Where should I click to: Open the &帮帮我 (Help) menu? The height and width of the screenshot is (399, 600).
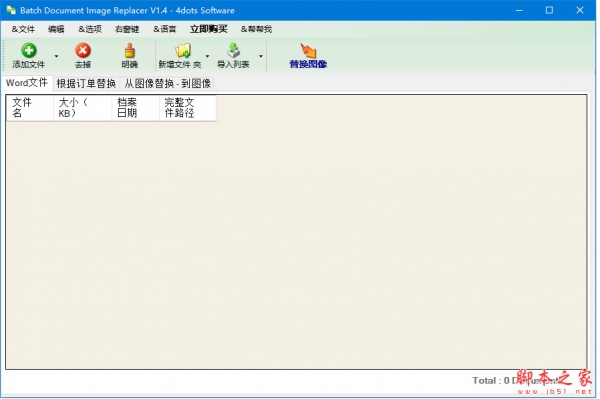click(256, 29)
